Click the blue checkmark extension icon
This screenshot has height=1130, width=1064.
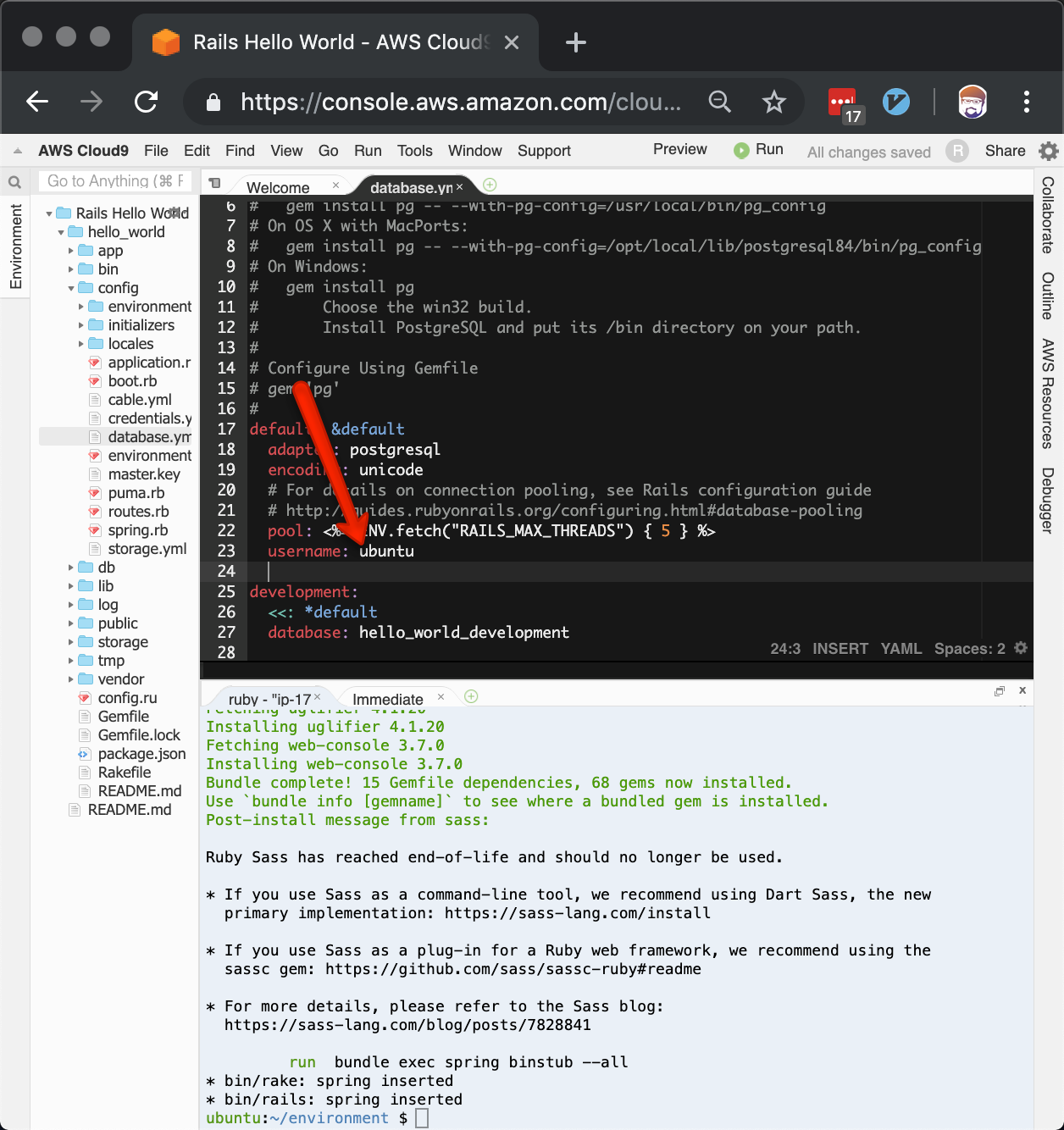pos(896,102)
